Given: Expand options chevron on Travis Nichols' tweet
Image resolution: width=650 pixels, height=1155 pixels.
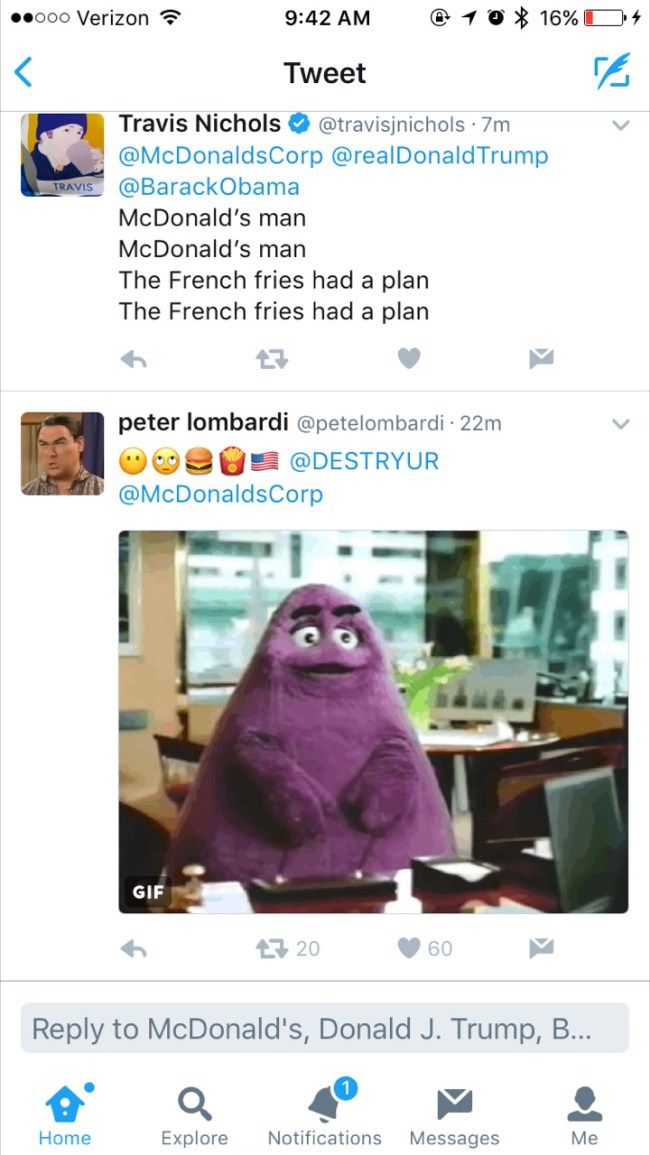Looking at the screenshot, I should tap(621, 126).
